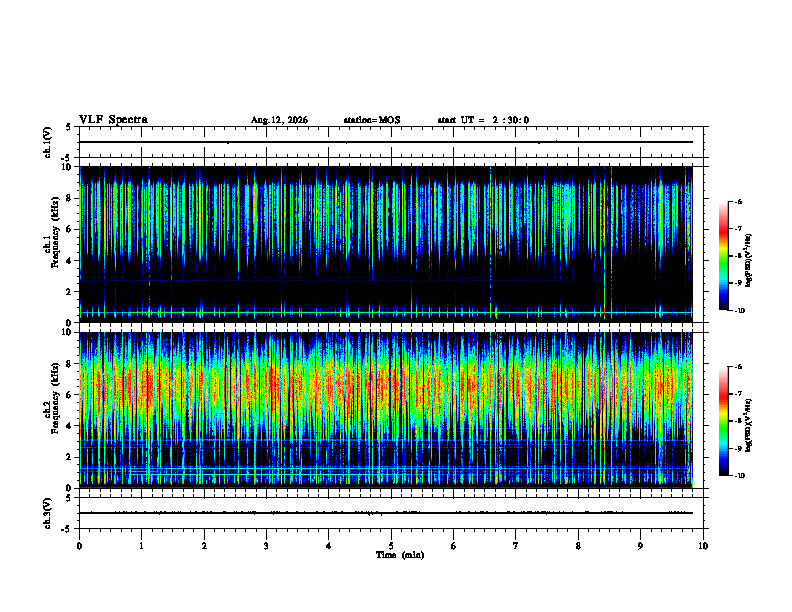The height and width of the screenshot is (612, 792).
Task: Click time-axis tick label "9"
Action: (x=640, y=546)
